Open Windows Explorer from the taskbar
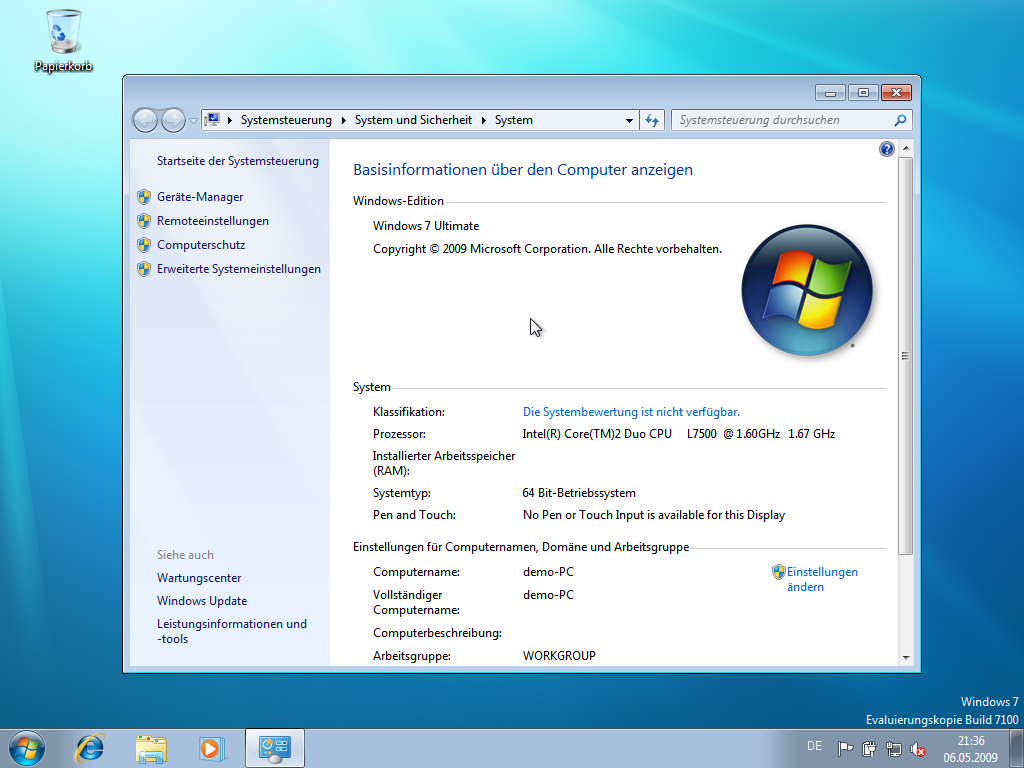The width and height of the screenshot is (1024, 768). pos(151,748)
